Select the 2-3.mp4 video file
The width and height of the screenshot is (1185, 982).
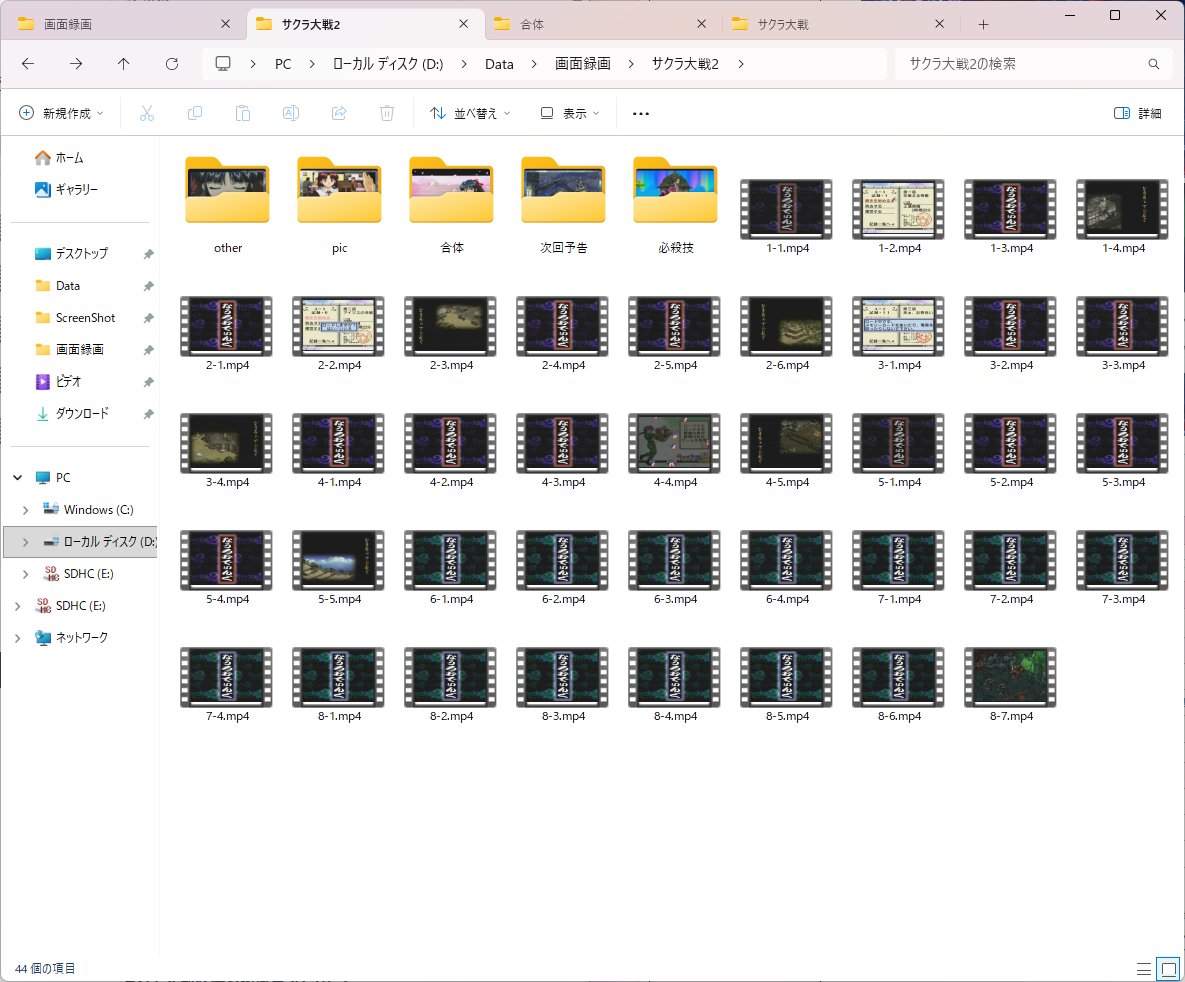coord(451,333)
